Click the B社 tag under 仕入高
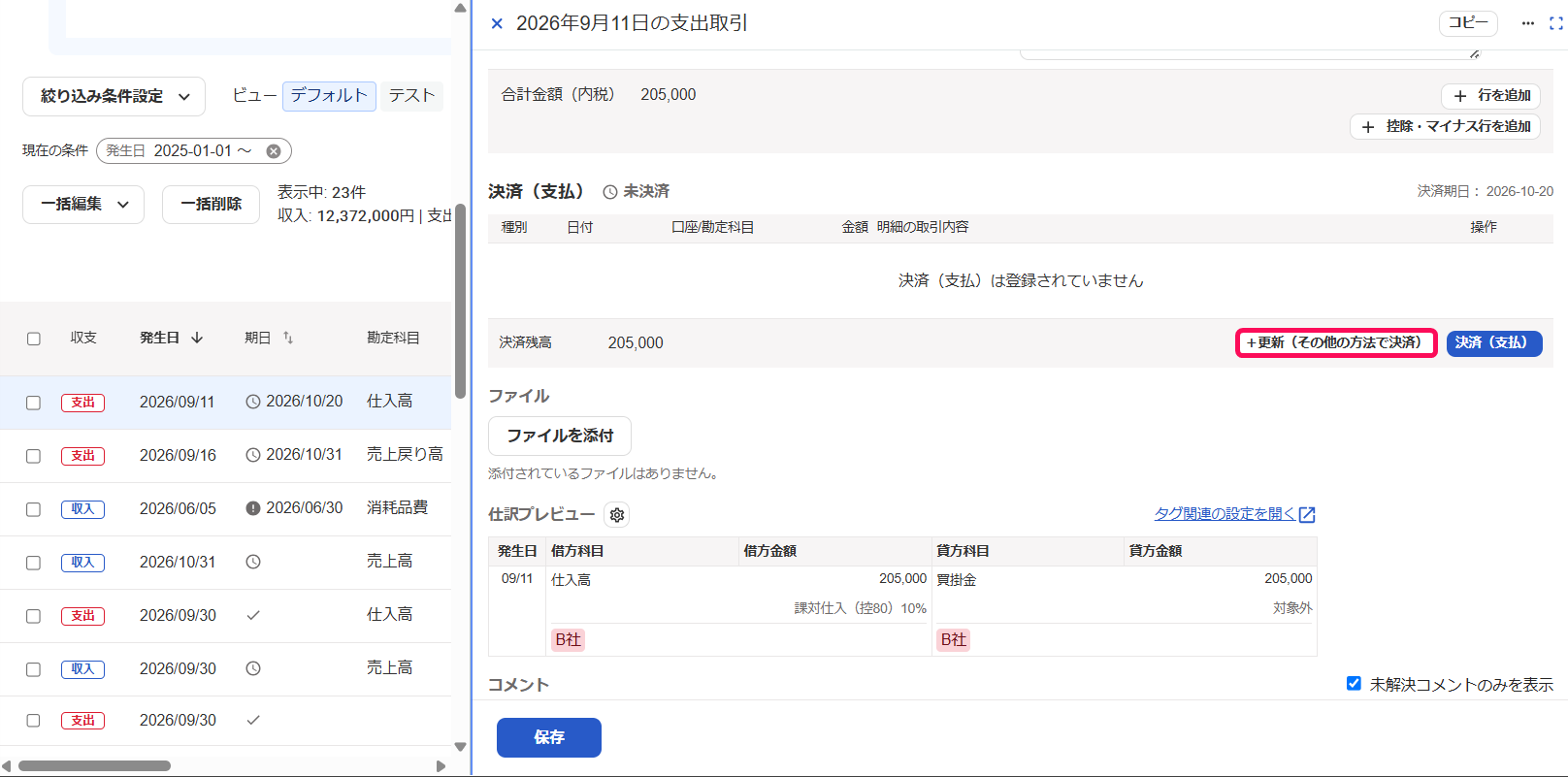This screenshot has height=777, width=1568. coord(568,640)
